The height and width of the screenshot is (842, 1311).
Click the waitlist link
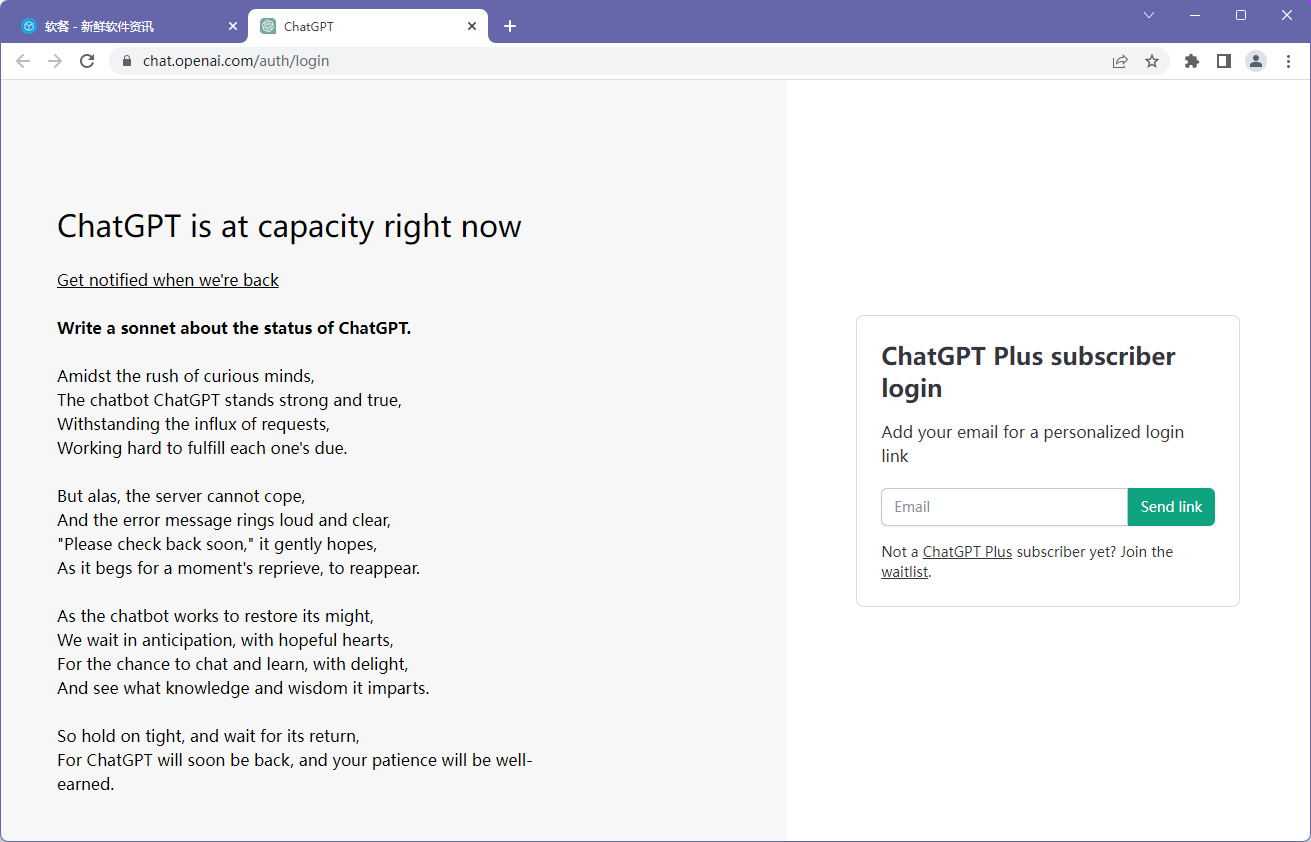pos(904,573)
